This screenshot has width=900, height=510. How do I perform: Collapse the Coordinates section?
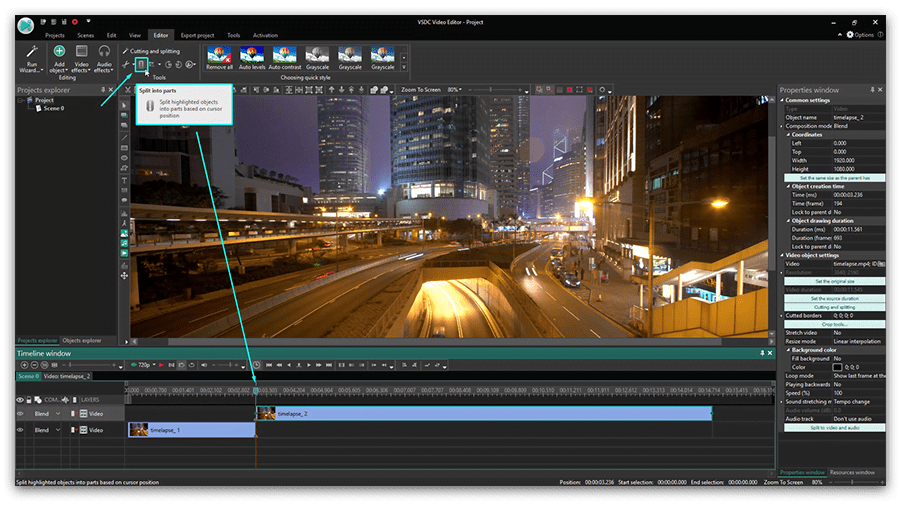[x=788, y=134]
